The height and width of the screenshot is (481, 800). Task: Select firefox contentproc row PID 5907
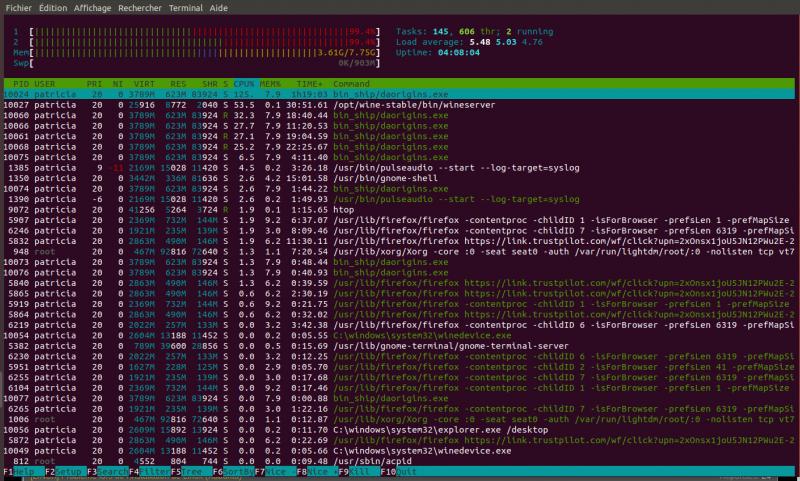click(x=399, y=220)
